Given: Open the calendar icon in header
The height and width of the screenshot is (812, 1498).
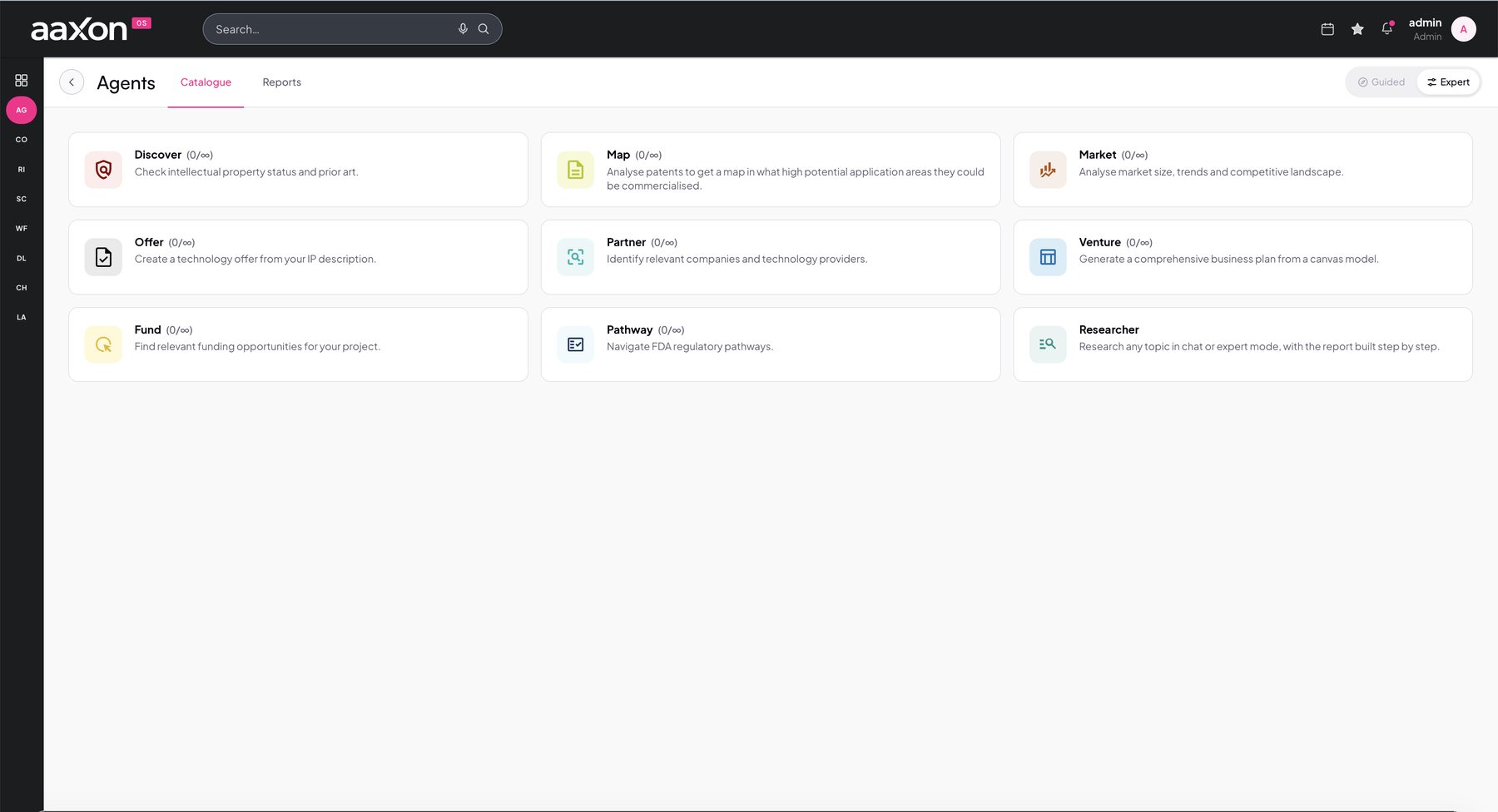Looking at the screenshot, I should click(1327, 29).
